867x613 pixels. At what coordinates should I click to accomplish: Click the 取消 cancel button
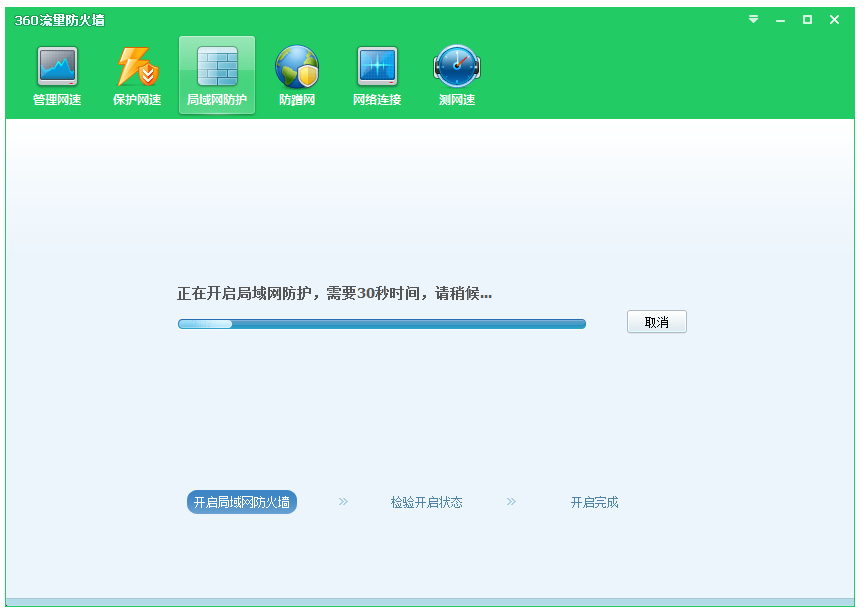pos(656,322)
